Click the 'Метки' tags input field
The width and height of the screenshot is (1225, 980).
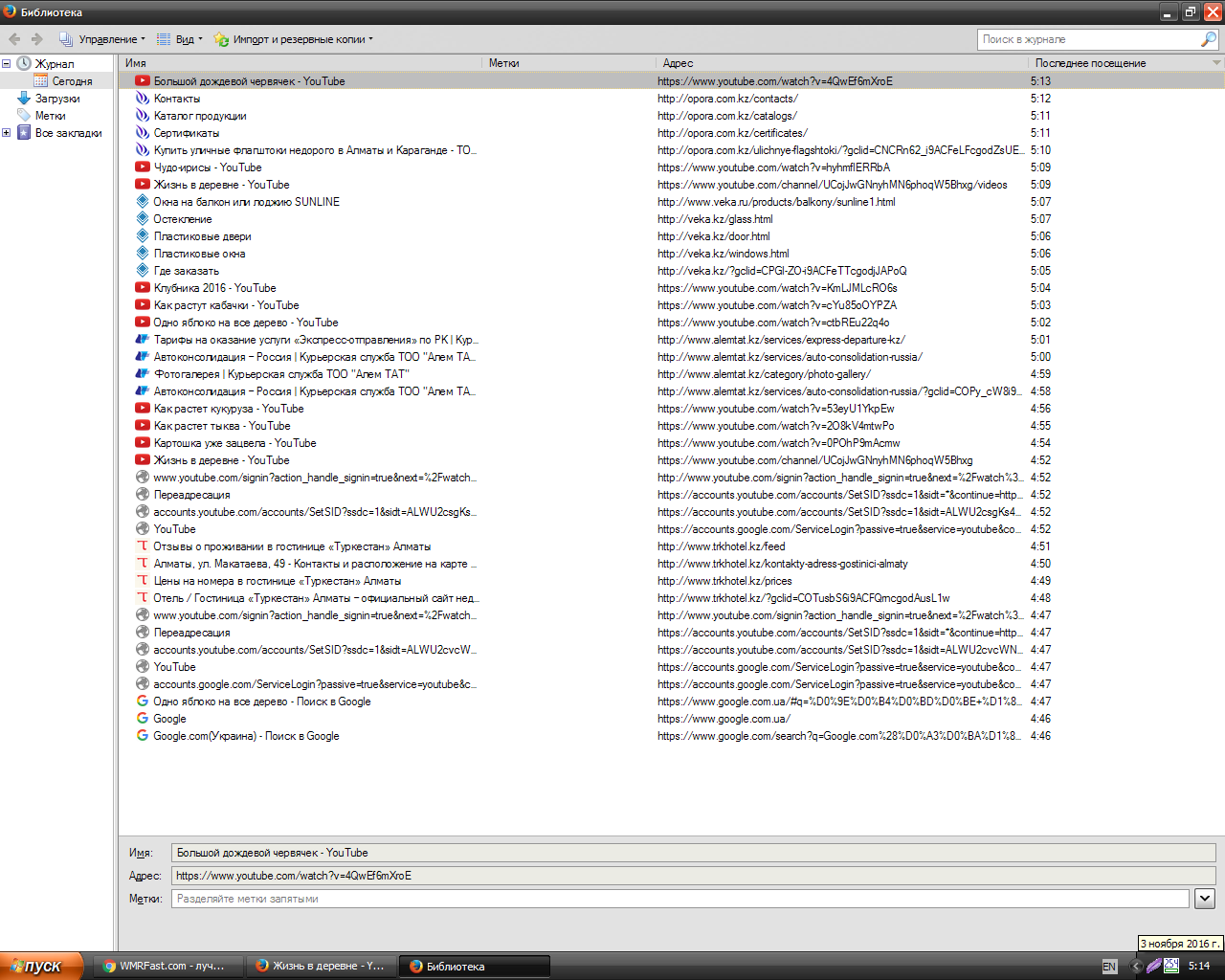click(680, 899)
